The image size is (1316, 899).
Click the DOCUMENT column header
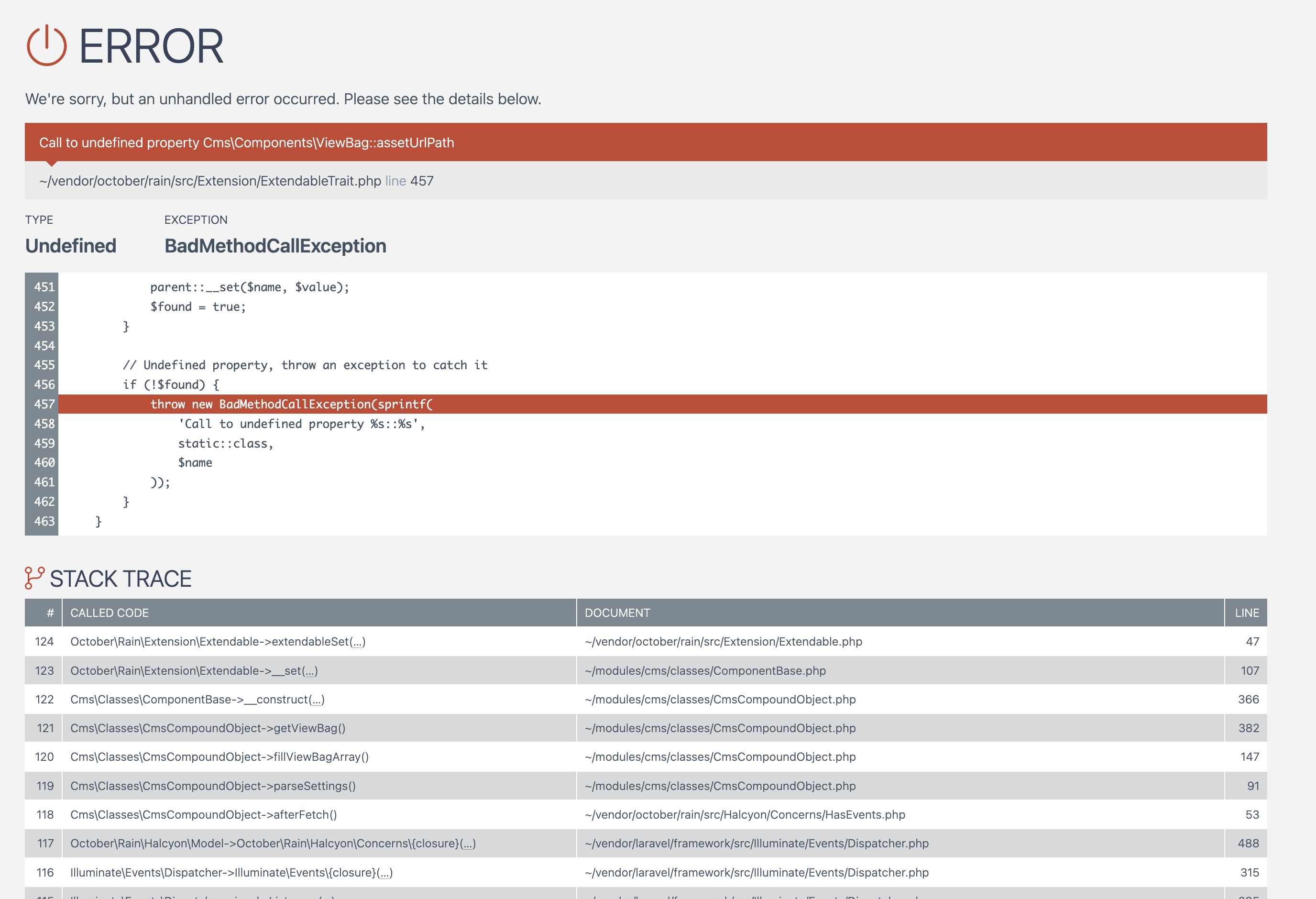pos(617,613)
